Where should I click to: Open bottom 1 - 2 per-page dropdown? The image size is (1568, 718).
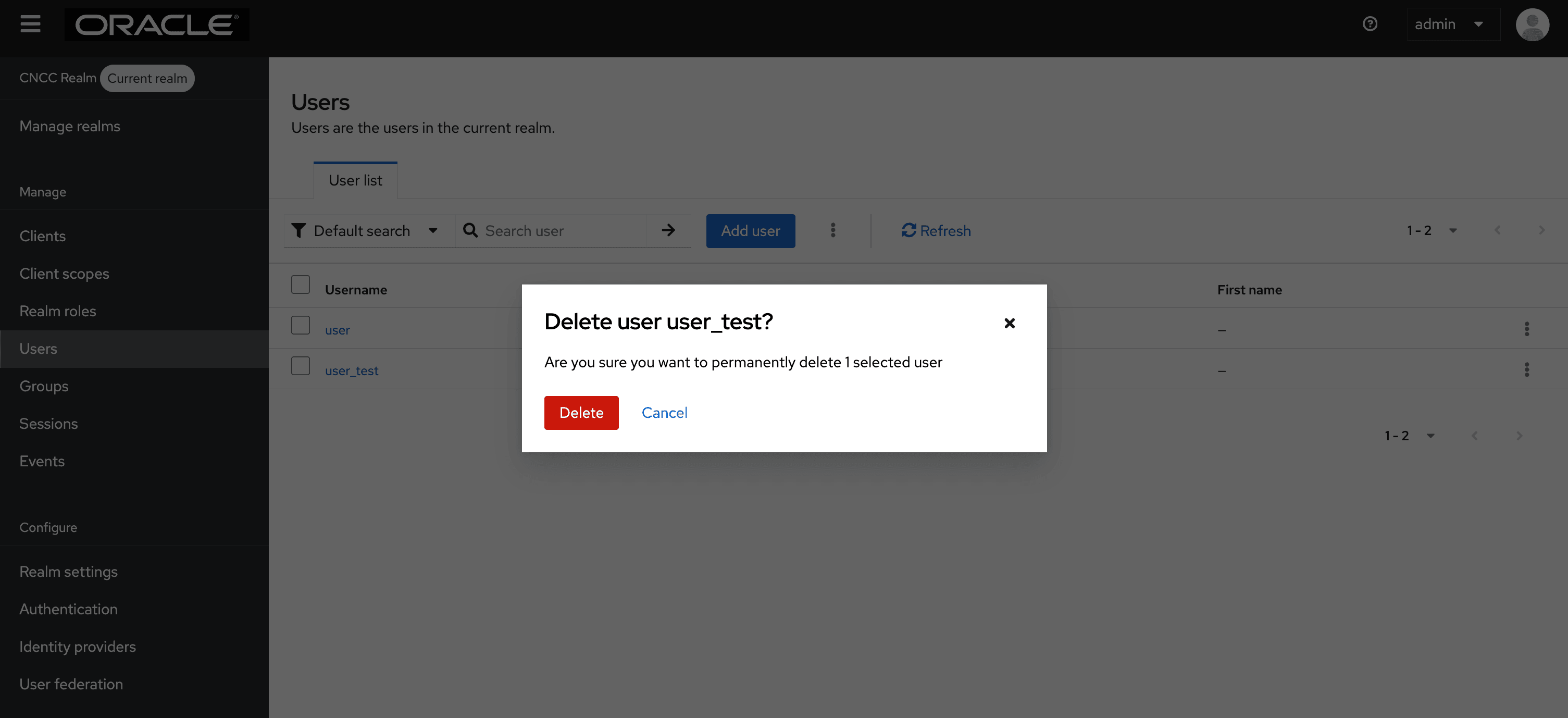tap(1409, 436)
